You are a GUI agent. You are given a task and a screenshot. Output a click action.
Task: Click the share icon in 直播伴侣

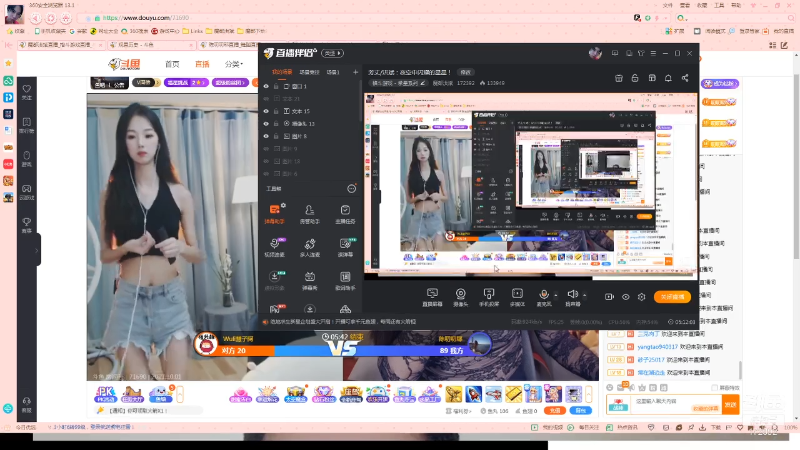685,78
